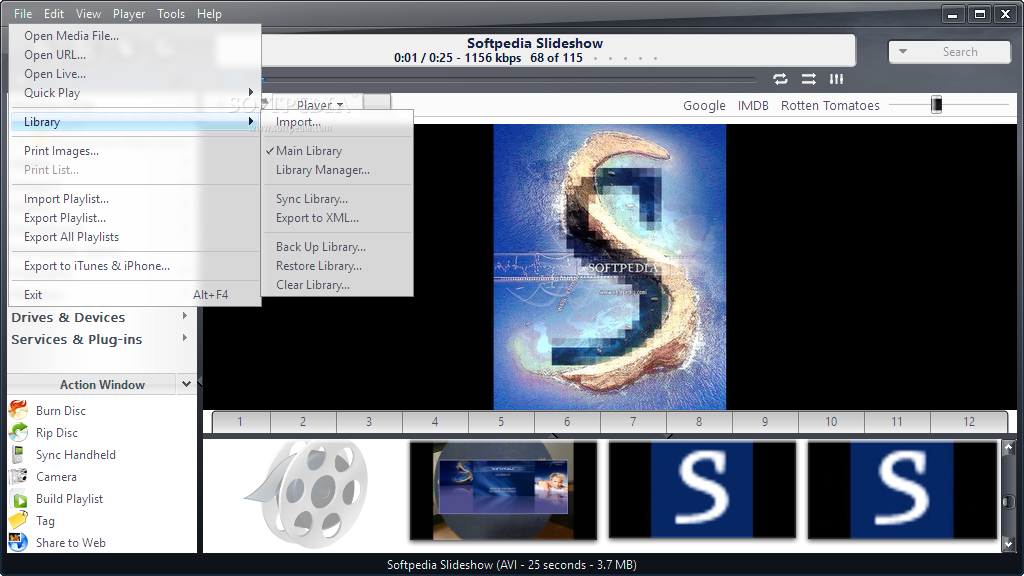Open the equalizer bars icon
1024x576 pixels.
pyautogui.click(x=837, y=79)
